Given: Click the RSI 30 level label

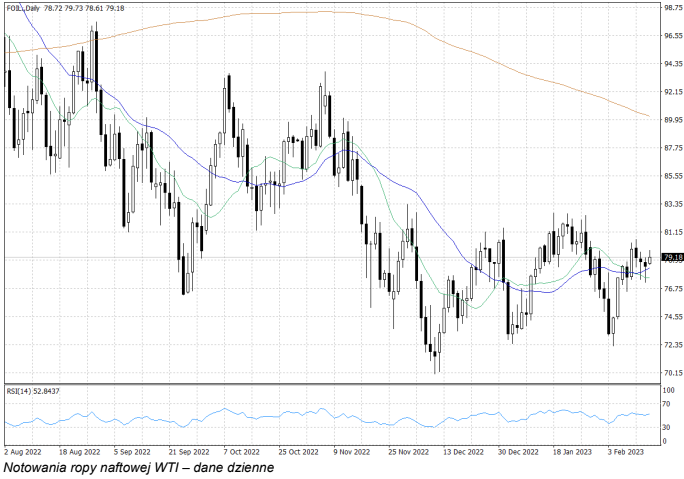Looking at the screenshot, I should [668, 427].
